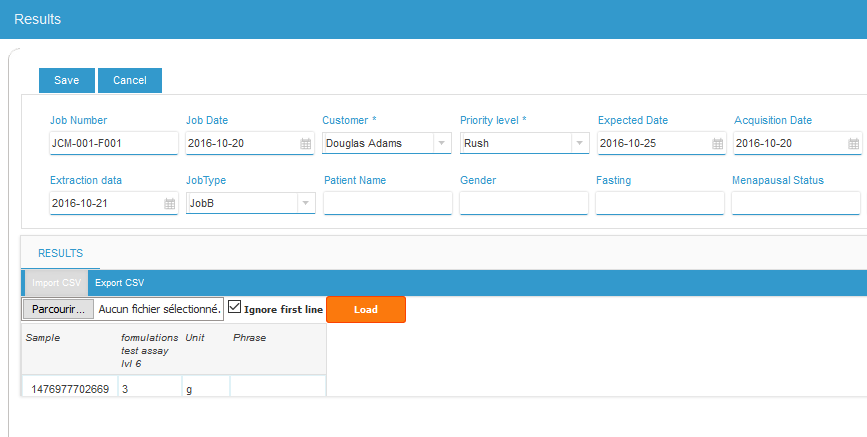The height and width of the screenshot is (437, 867).
Task: Expand the Priority level dropdown
Action: click(579, 143)
